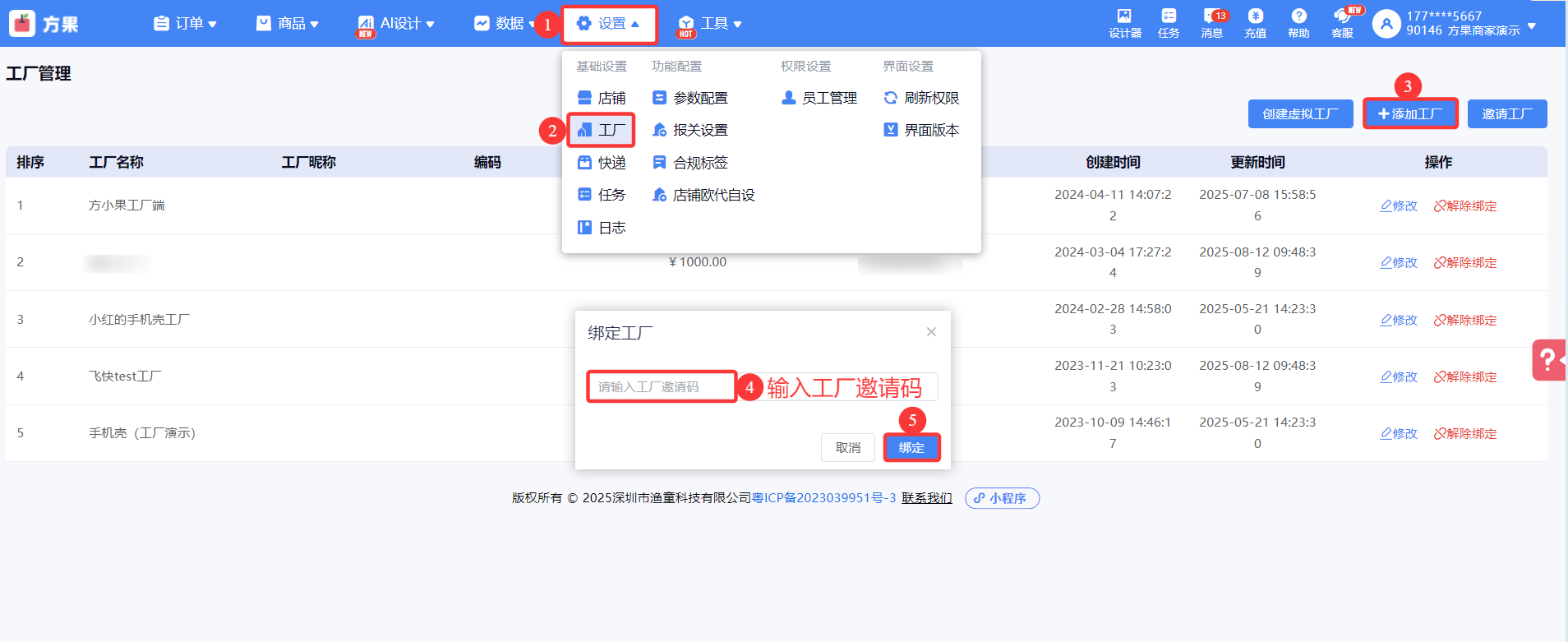
Task: Click 取消 in the bind dialog
Action: [x=848, y=448]
